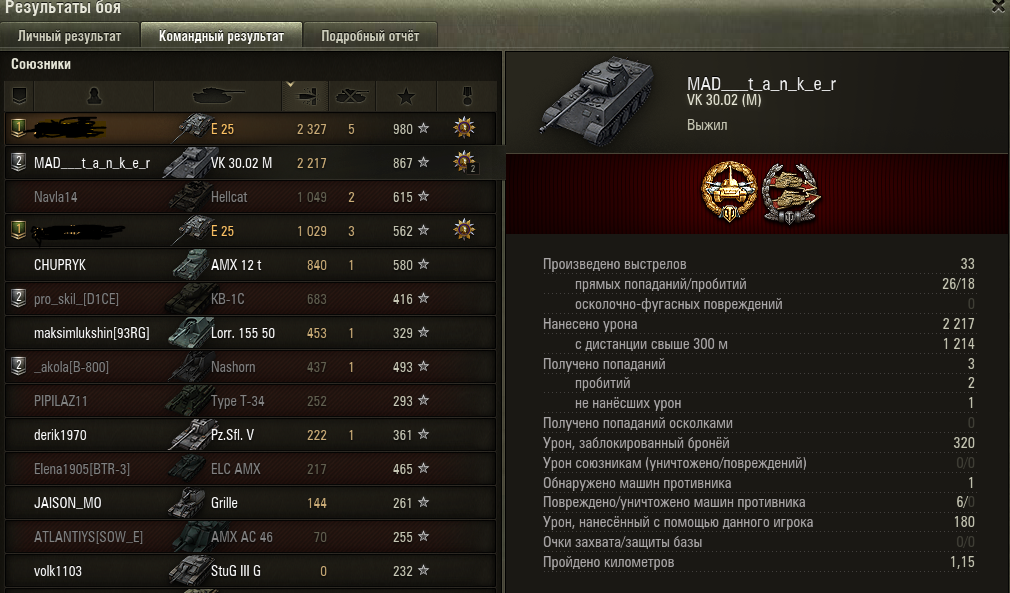The width and height of the screenshot is (1010, 593).
Task: Sort by player name silhouette icon
Action: click(94, 96)
